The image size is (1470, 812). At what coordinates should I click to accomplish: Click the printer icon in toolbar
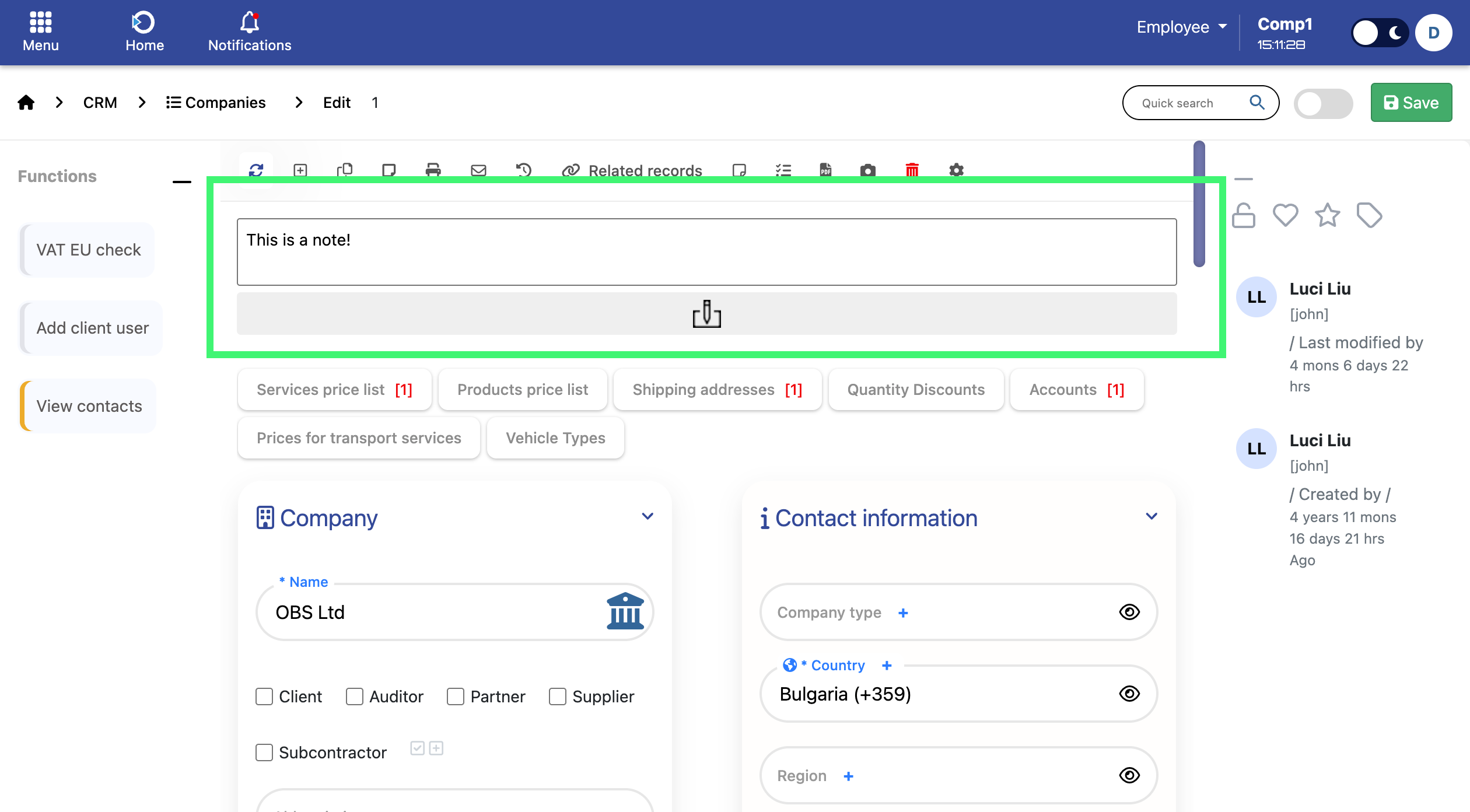[433, 170]
